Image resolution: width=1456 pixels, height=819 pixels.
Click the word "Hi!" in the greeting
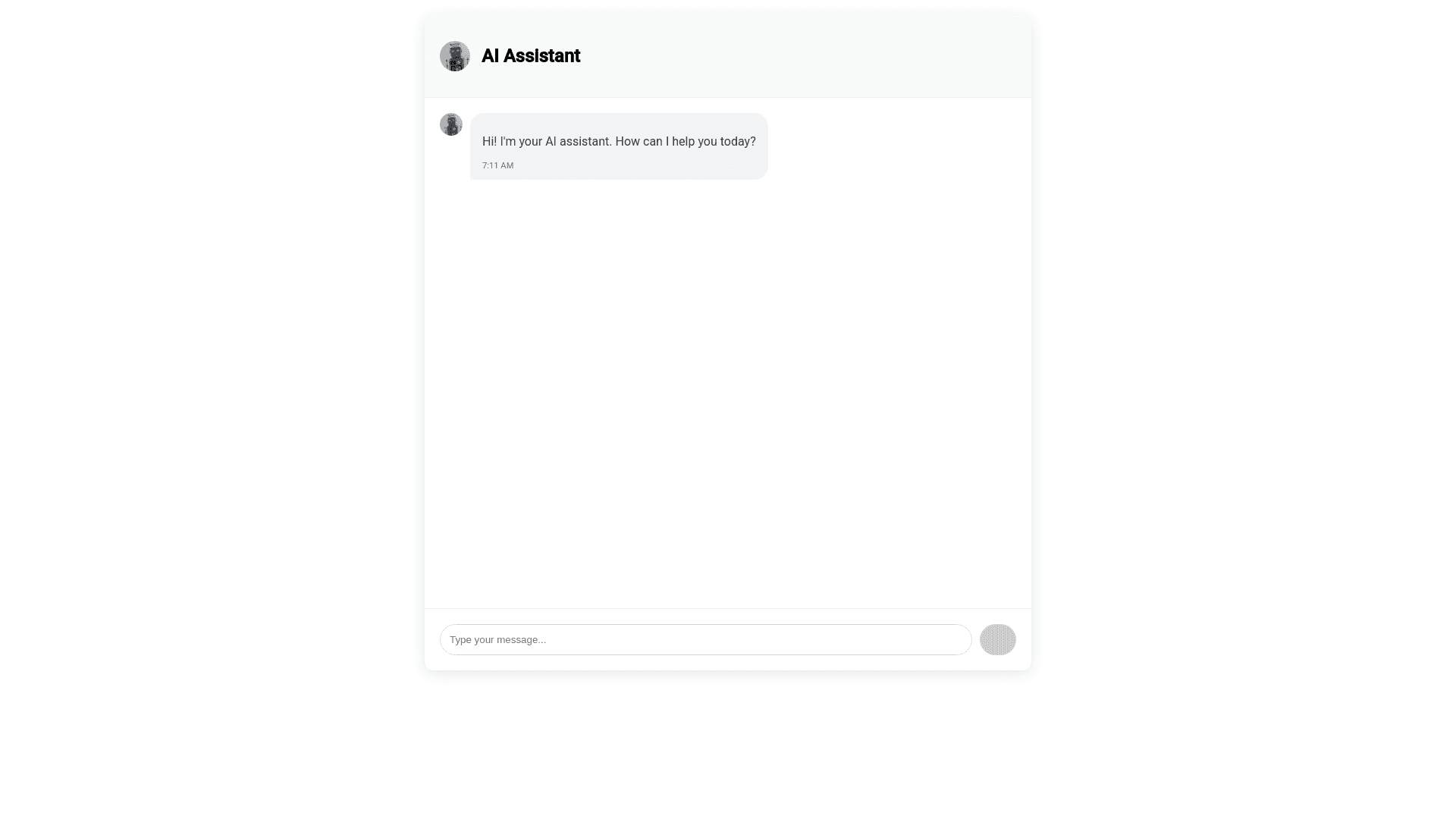coord(489,142)
